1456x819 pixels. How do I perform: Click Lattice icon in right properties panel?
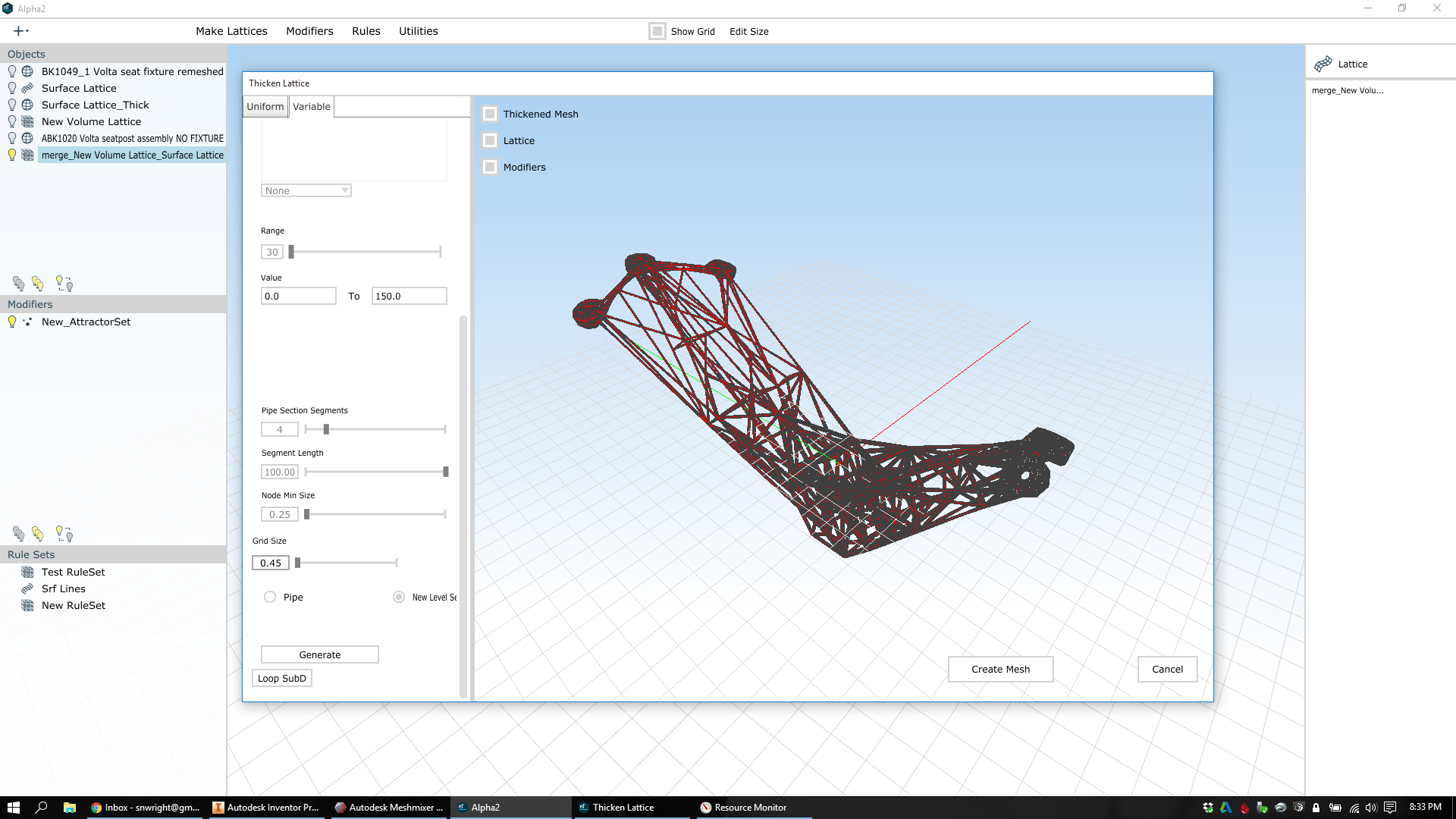(x=1323, y=64)
